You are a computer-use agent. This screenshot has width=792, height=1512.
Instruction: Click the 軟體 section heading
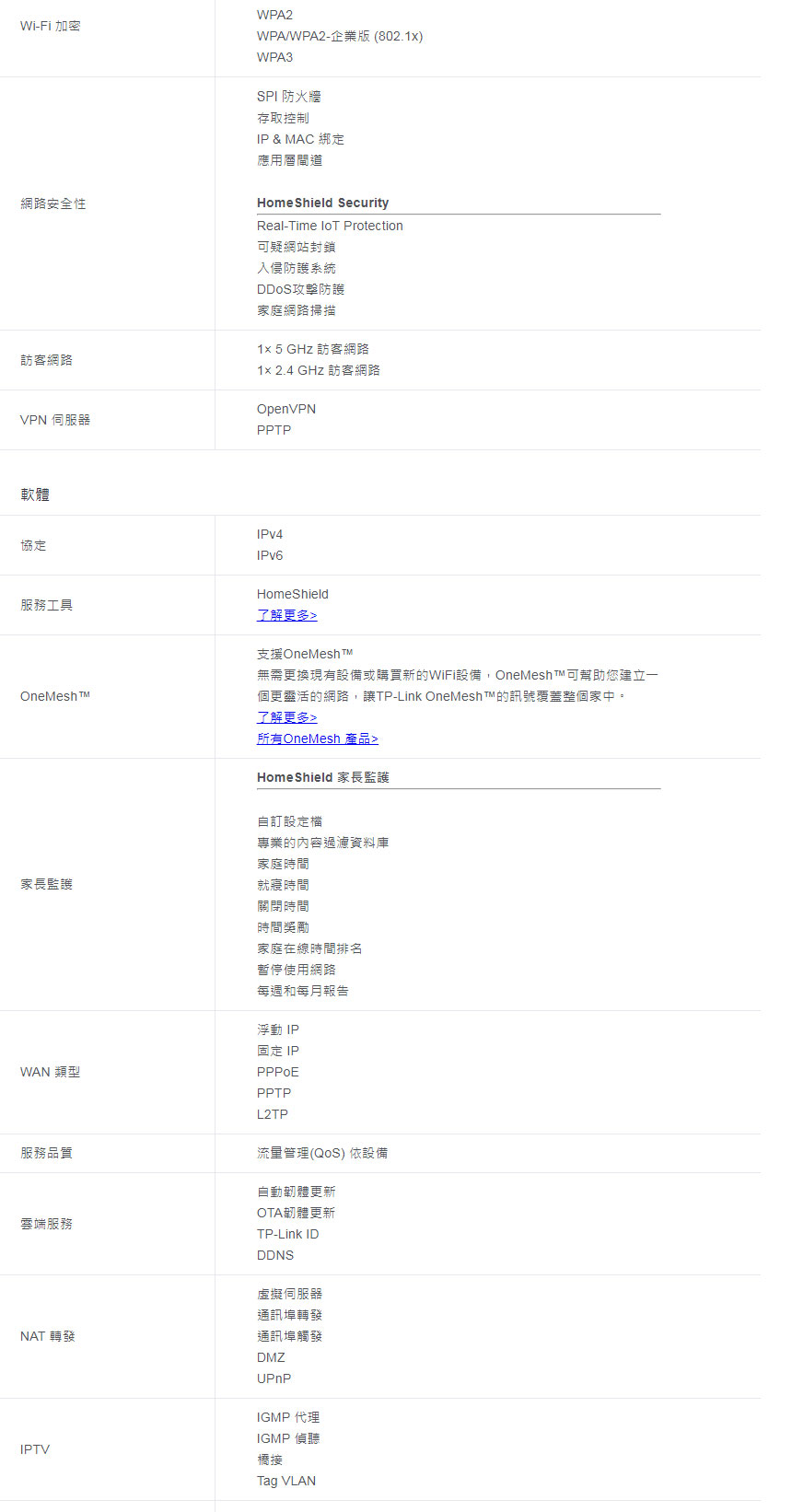click(x=35, y=494)
